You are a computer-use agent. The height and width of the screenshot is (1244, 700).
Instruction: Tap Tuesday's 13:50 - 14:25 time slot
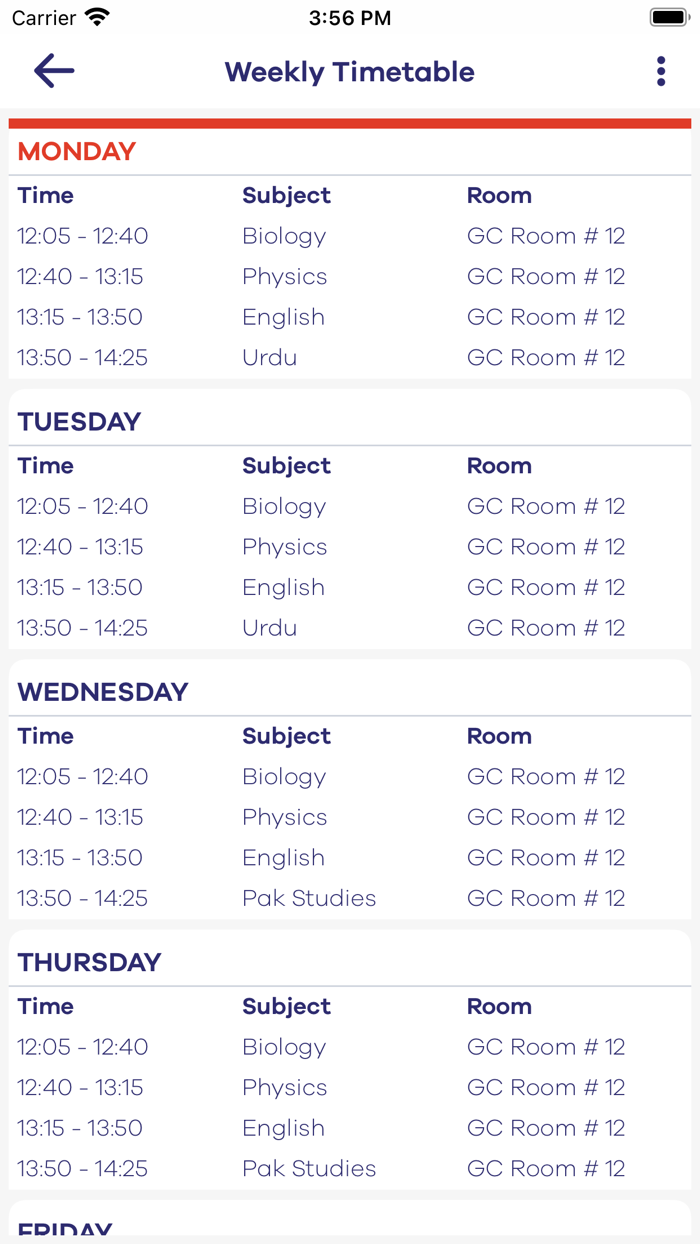tap(82, 628)
